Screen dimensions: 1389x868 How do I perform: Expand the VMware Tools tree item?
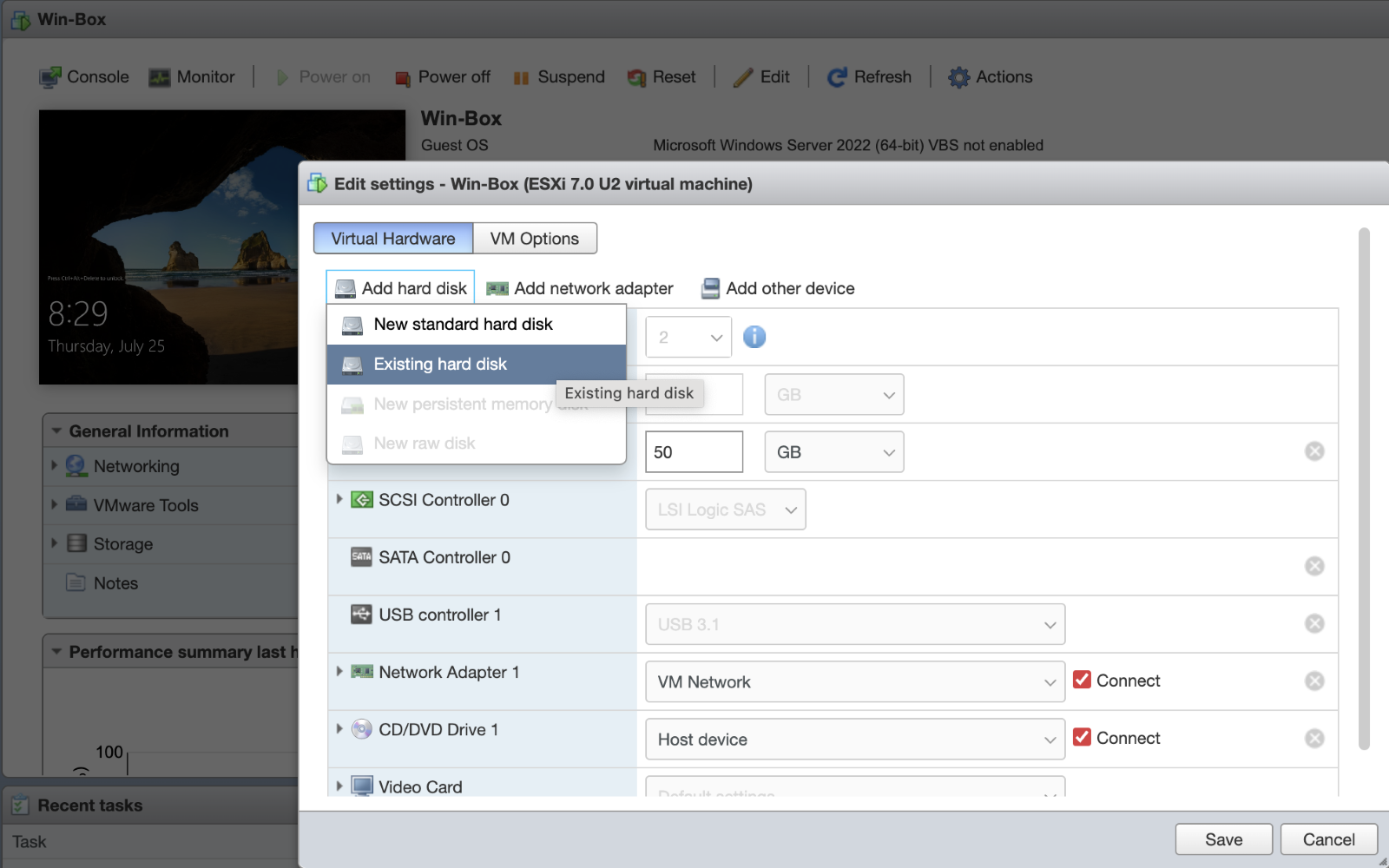click(55, 504)
